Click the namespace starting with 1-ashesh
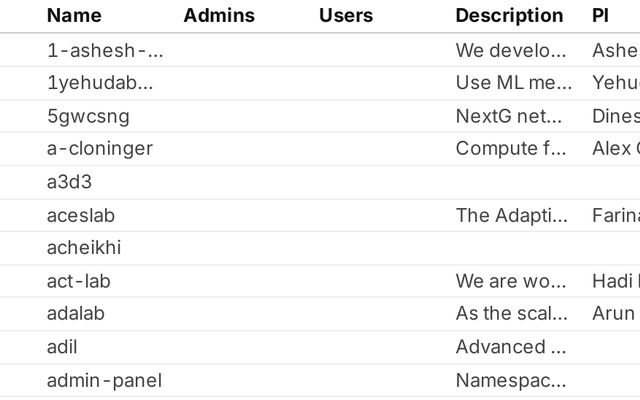This screenshot has width=640, height=400. (105, 50)
